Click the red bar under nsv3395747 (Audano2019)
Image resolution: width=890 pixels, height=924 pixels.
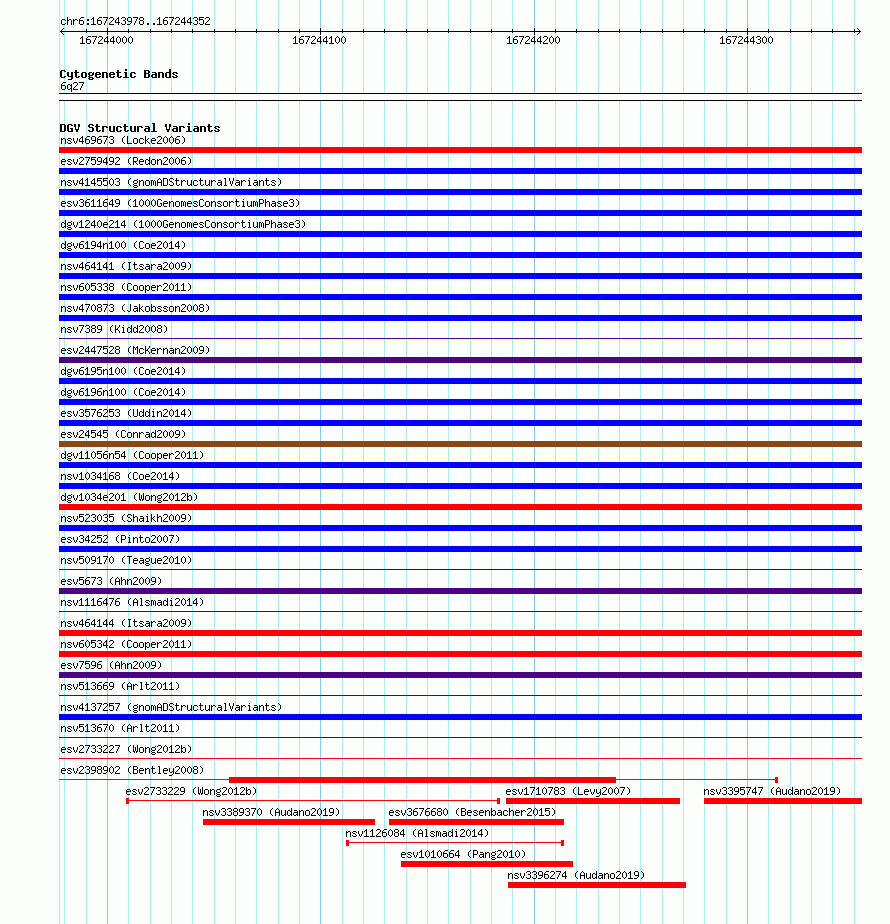tap(783, 801)
